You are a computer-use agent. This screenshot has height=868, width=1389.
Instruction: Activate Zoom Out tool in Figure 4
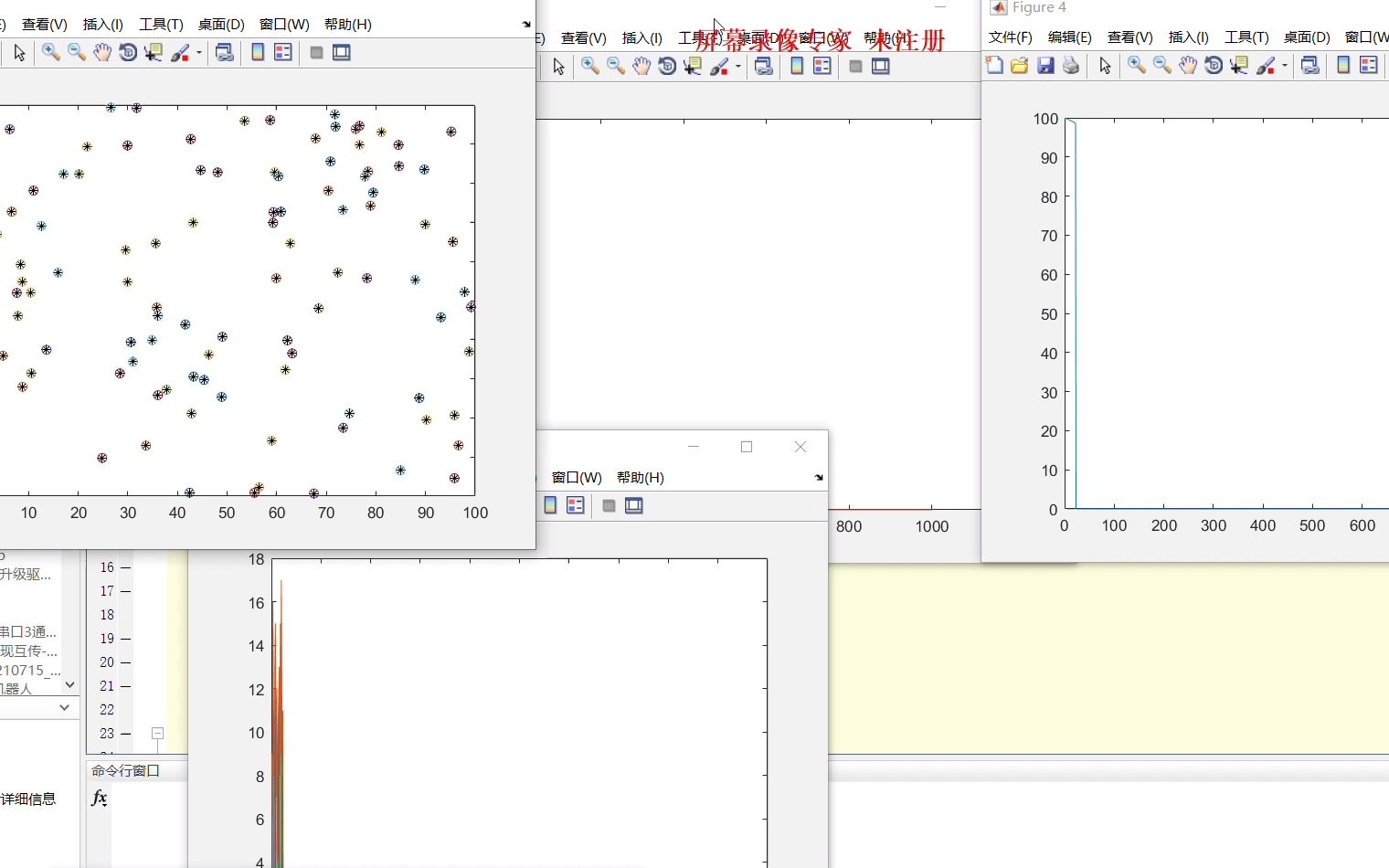point(1162,65)
